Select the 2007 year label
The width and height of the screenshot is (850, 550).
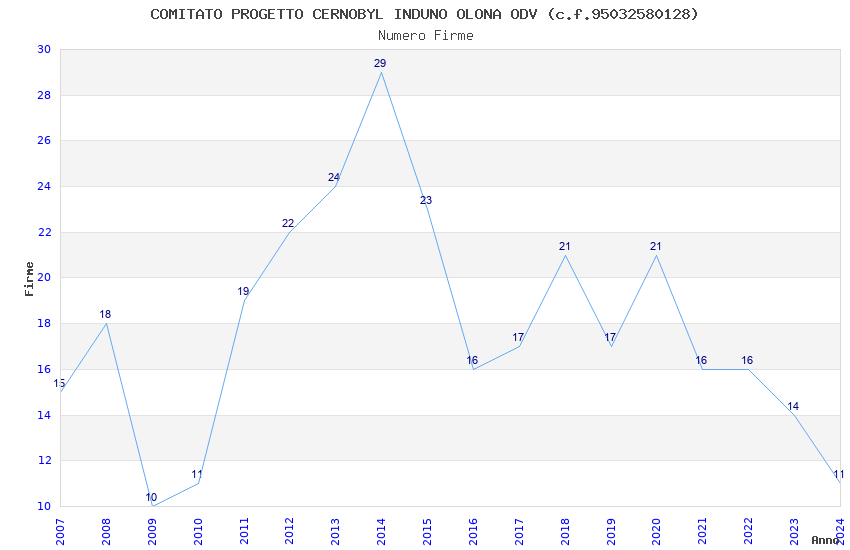click(x=60, y=531)
